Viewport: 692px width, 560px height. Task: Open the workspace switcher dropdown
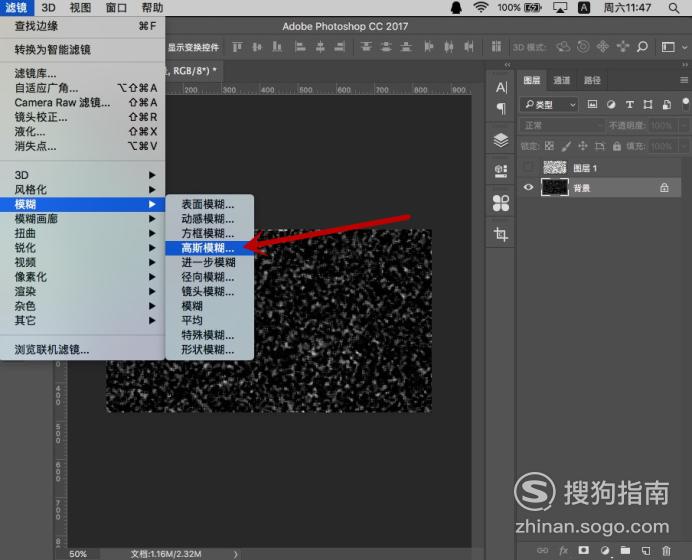pyautogui.click(x=673, y=47)
